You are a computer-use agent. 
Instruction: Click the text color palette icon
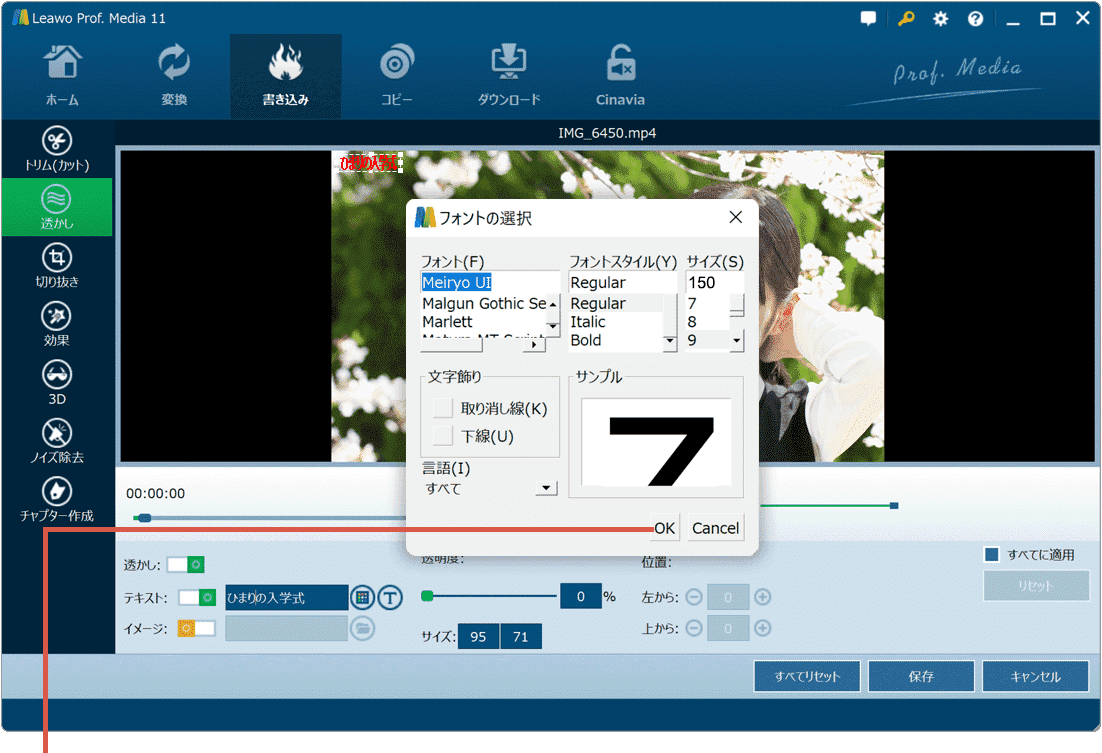point(362,598)
